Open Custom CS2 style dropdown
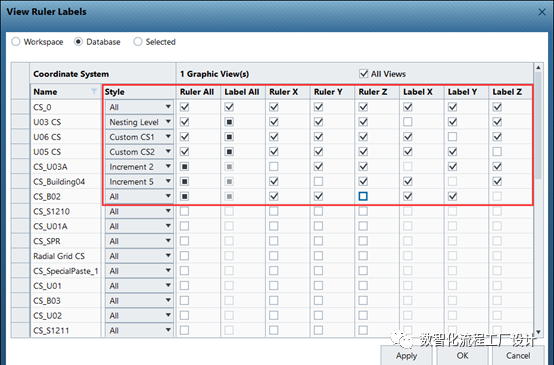The height and width of the screenshot is (365, 554). pos(139,152)
